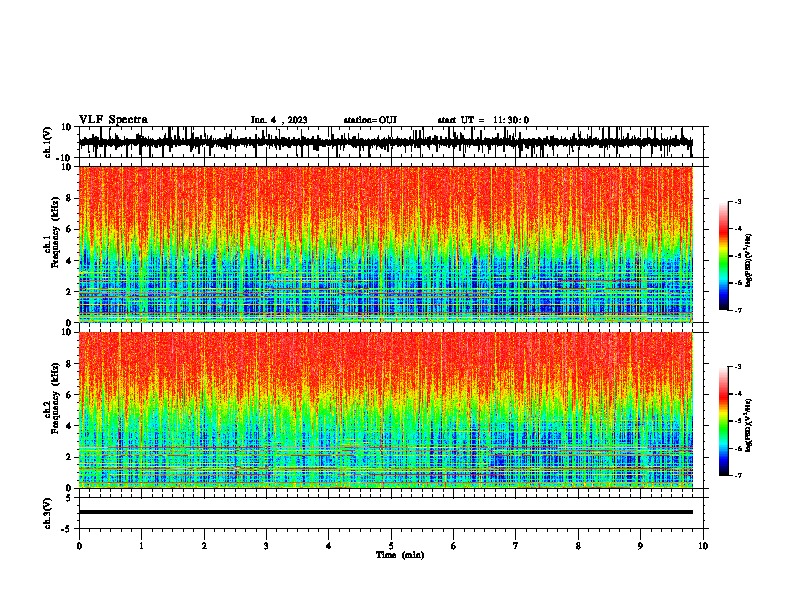Click ch.2 frequency axis tick label "8"
This screenshot has height=612, width=792.
(x=69, y=364)
